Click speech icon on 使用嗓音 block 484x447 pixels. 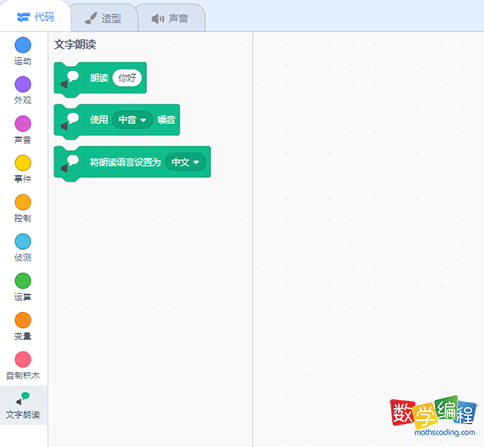pos(70,122)
